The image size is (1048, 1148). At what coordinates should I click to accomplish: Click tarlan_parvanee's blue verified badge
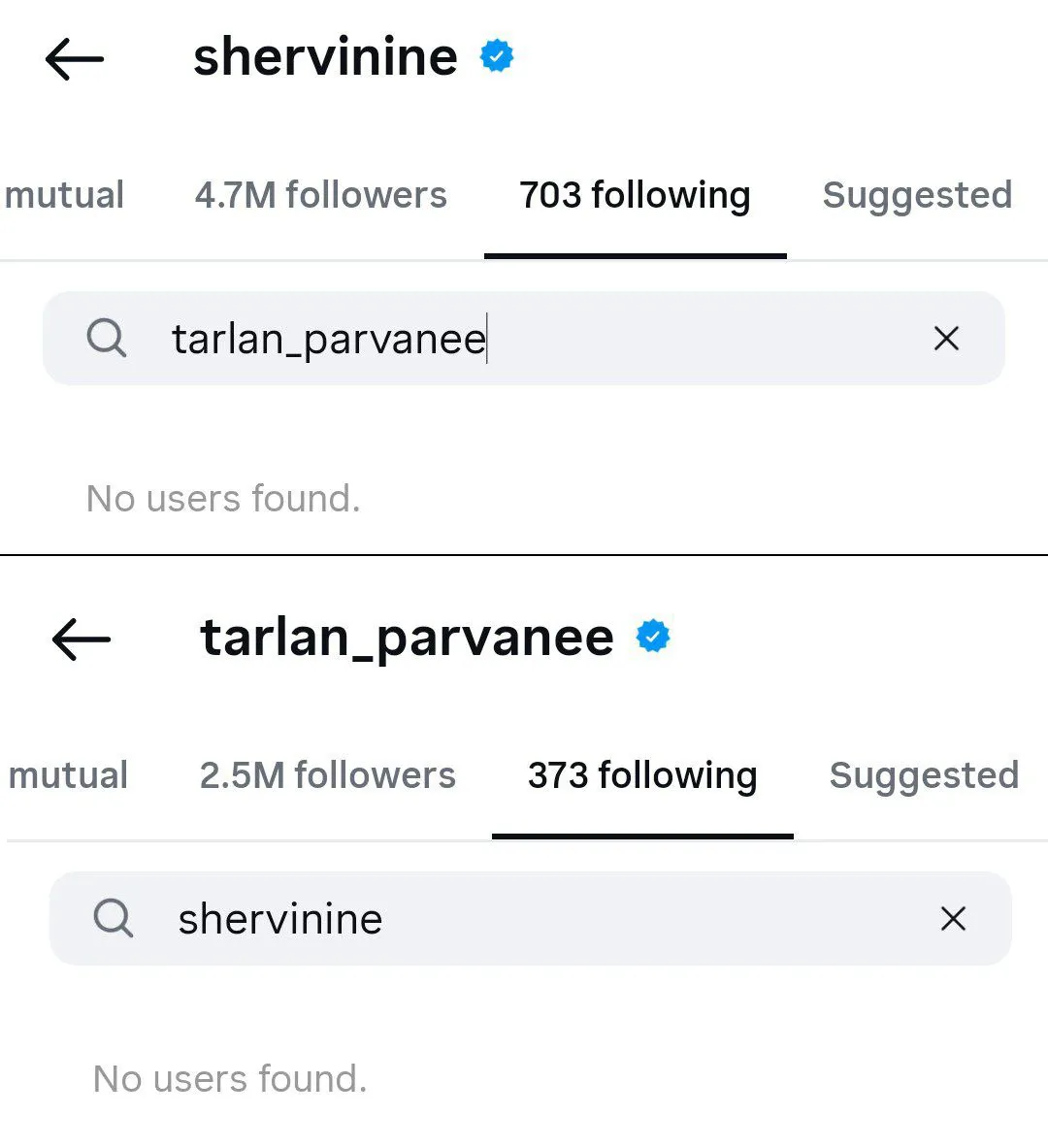tap(652, 637)
